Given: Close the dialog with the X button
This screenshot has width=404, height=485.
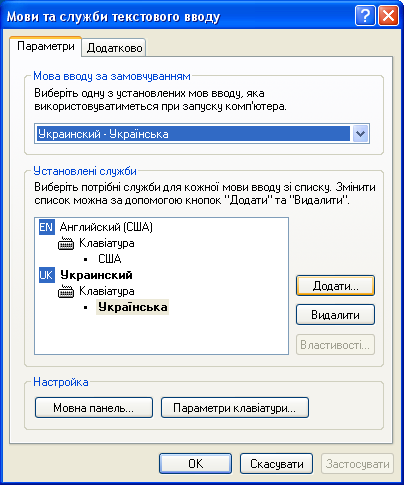Looking at the screenshot, I should 388,16.
